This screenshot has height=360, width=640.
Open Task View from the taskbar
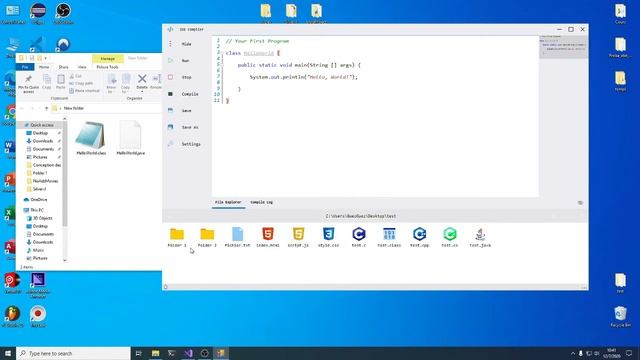[x=139, y=353]
